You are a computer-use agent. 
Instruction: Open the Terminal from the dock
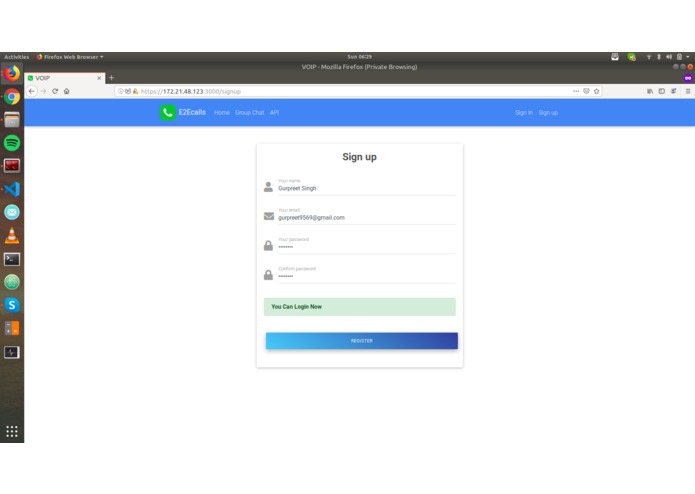pyautogui.click(x=12, y=259)
